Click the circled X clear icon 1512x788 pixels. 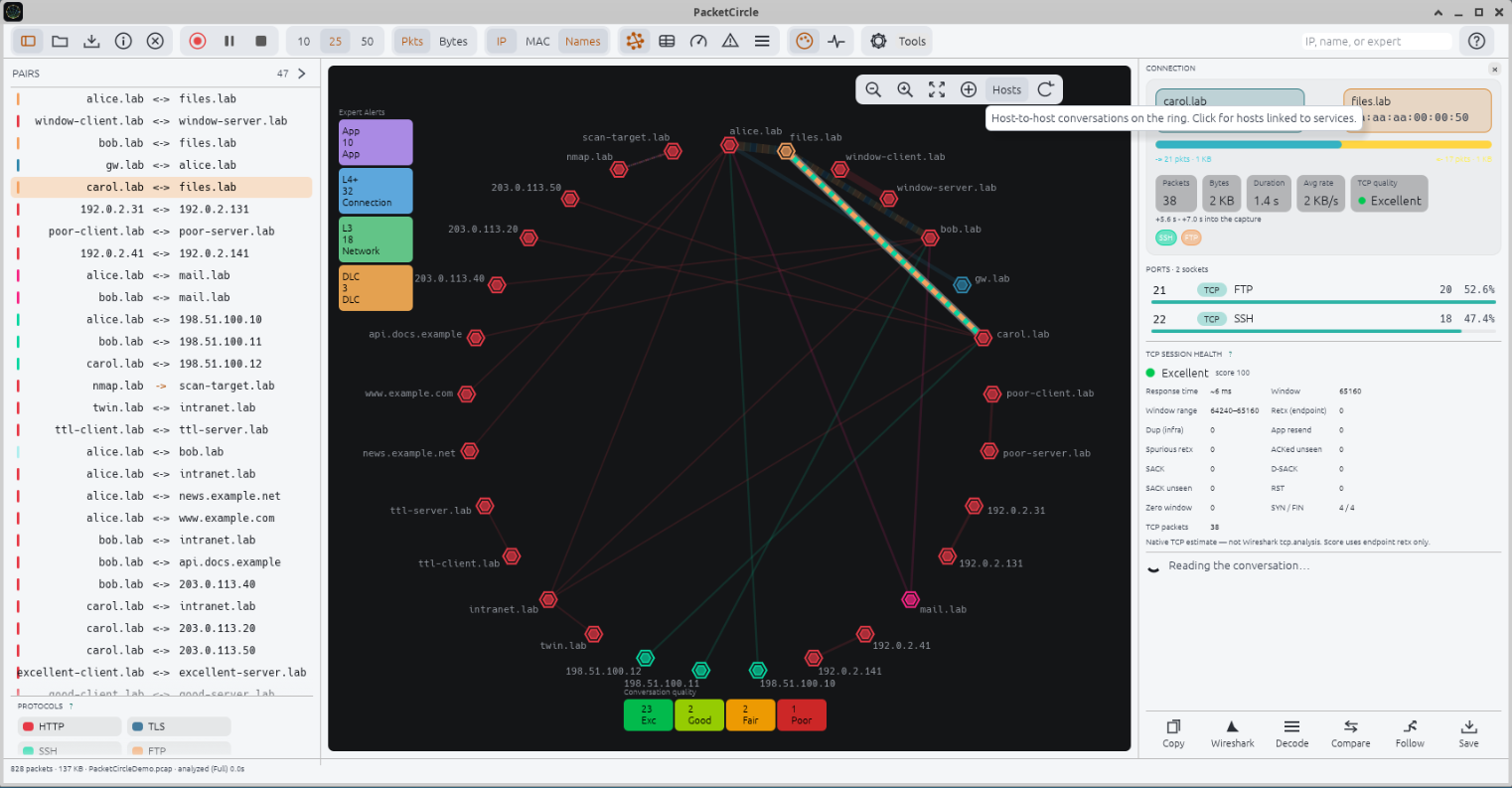155,41
